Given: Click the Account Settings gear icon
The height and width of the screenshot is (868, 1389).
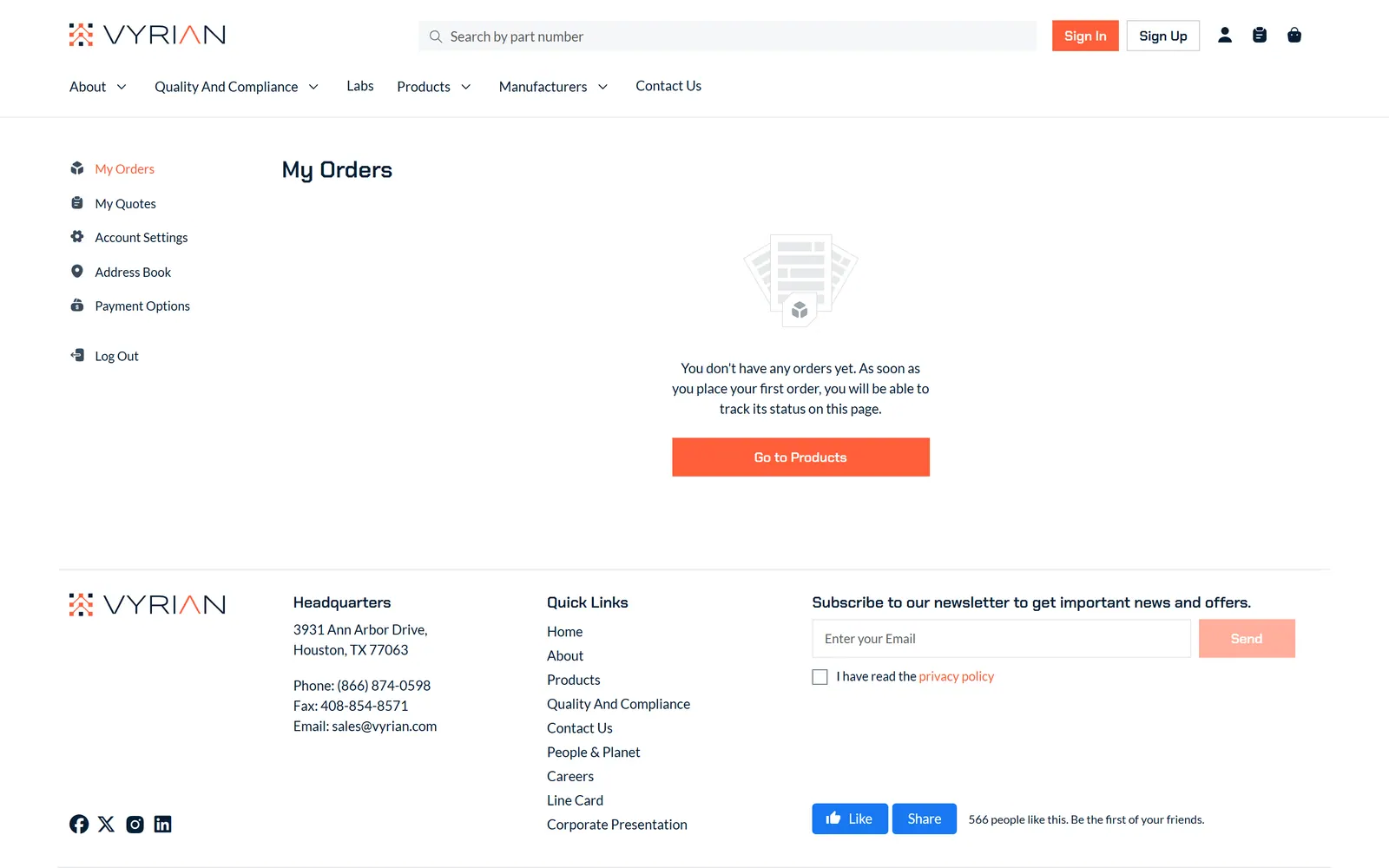Looking at the screenshot, I should (77, 236).
